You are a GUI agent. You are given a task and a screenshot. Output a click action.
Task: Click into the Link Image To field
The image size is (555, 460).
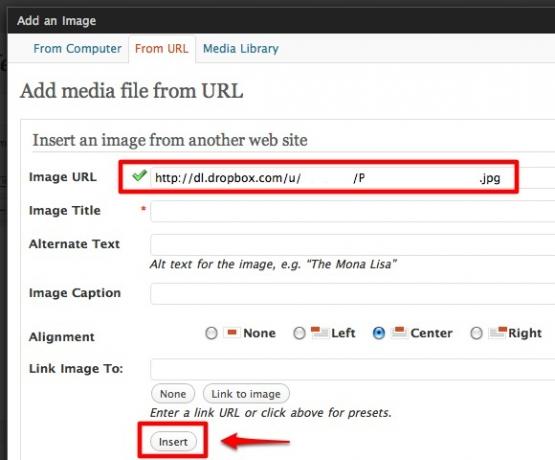click(353, 369)
